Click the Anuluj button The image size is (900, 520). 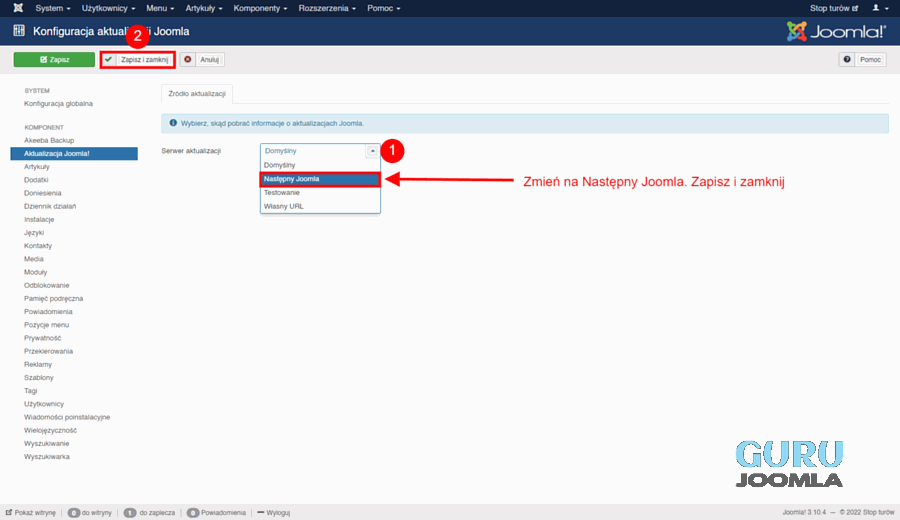202,59
